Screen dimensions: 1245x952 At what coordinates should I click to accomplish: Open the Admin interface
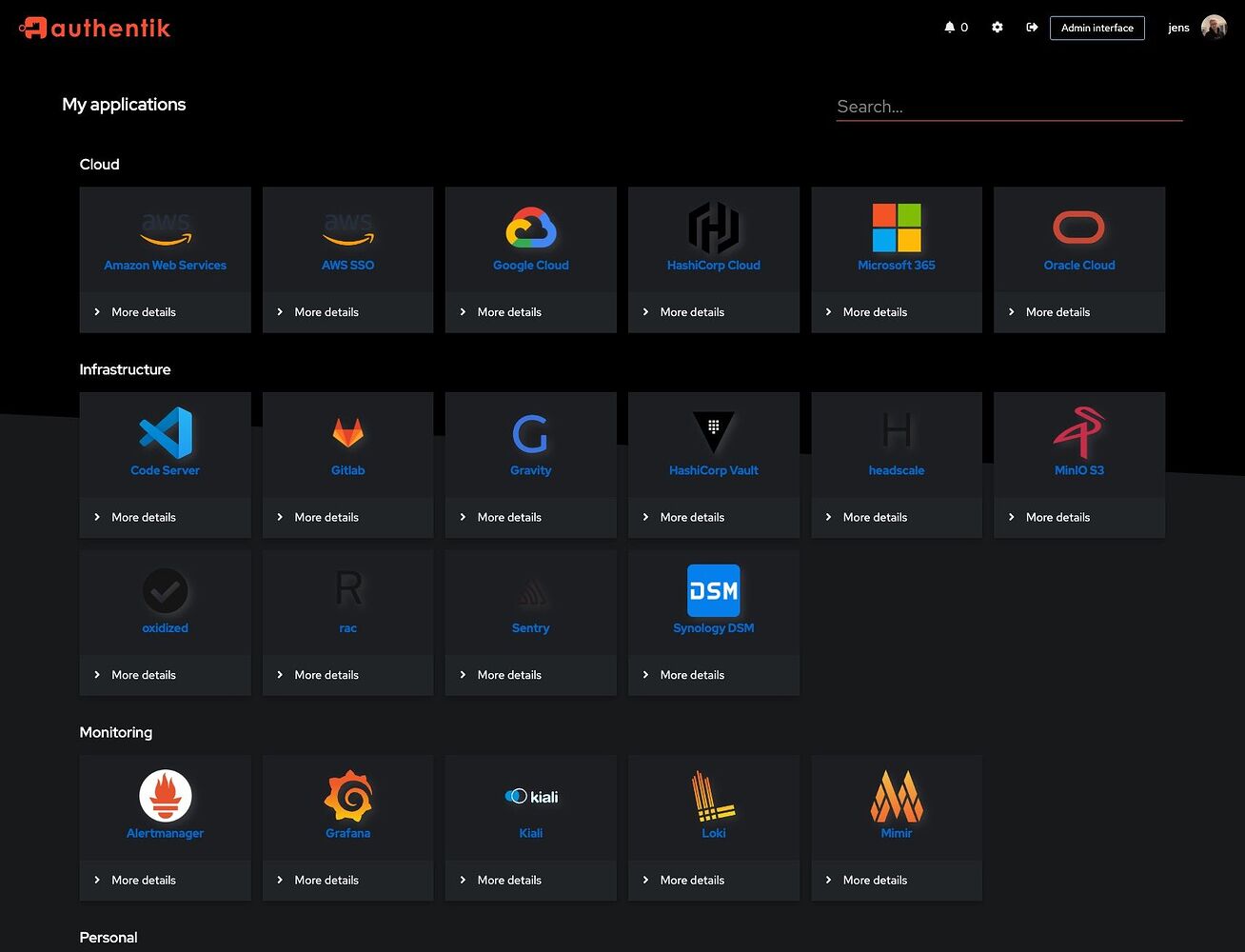pyautogui.click(x=1097, y=28)
